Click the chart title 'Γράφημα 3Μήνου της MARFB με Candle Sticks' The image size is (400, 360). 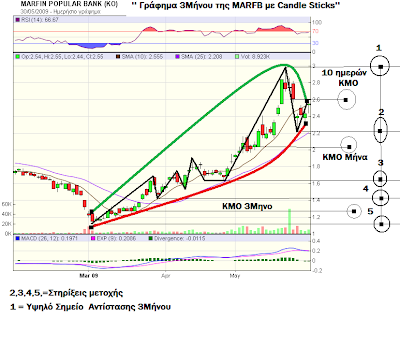point(236,5)
